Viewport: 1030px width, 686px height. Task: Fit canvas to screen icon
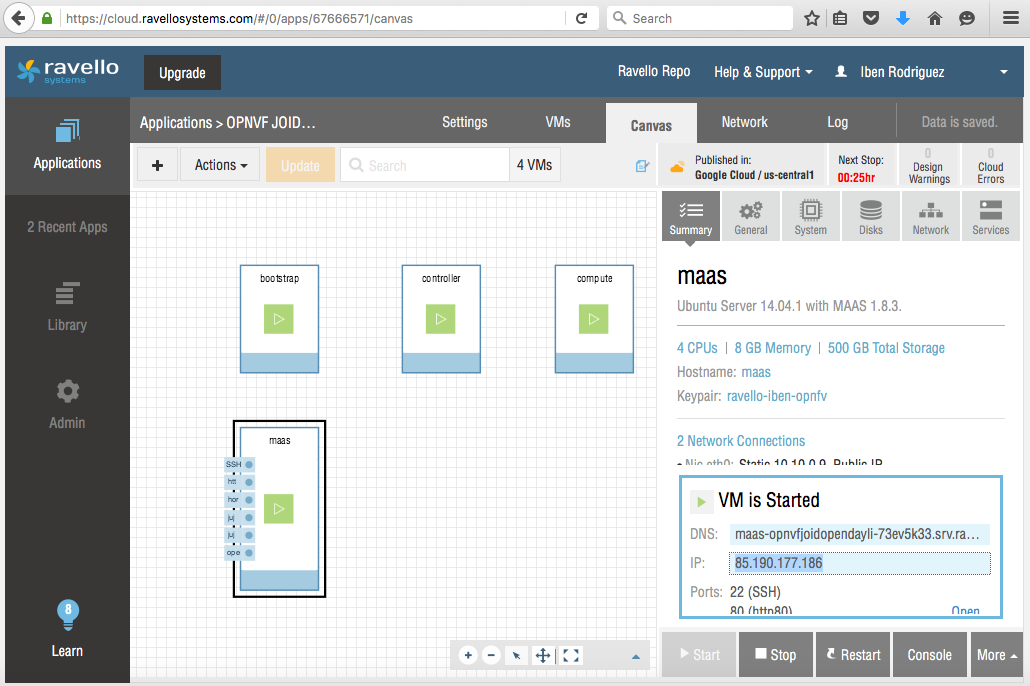(571, 655)
